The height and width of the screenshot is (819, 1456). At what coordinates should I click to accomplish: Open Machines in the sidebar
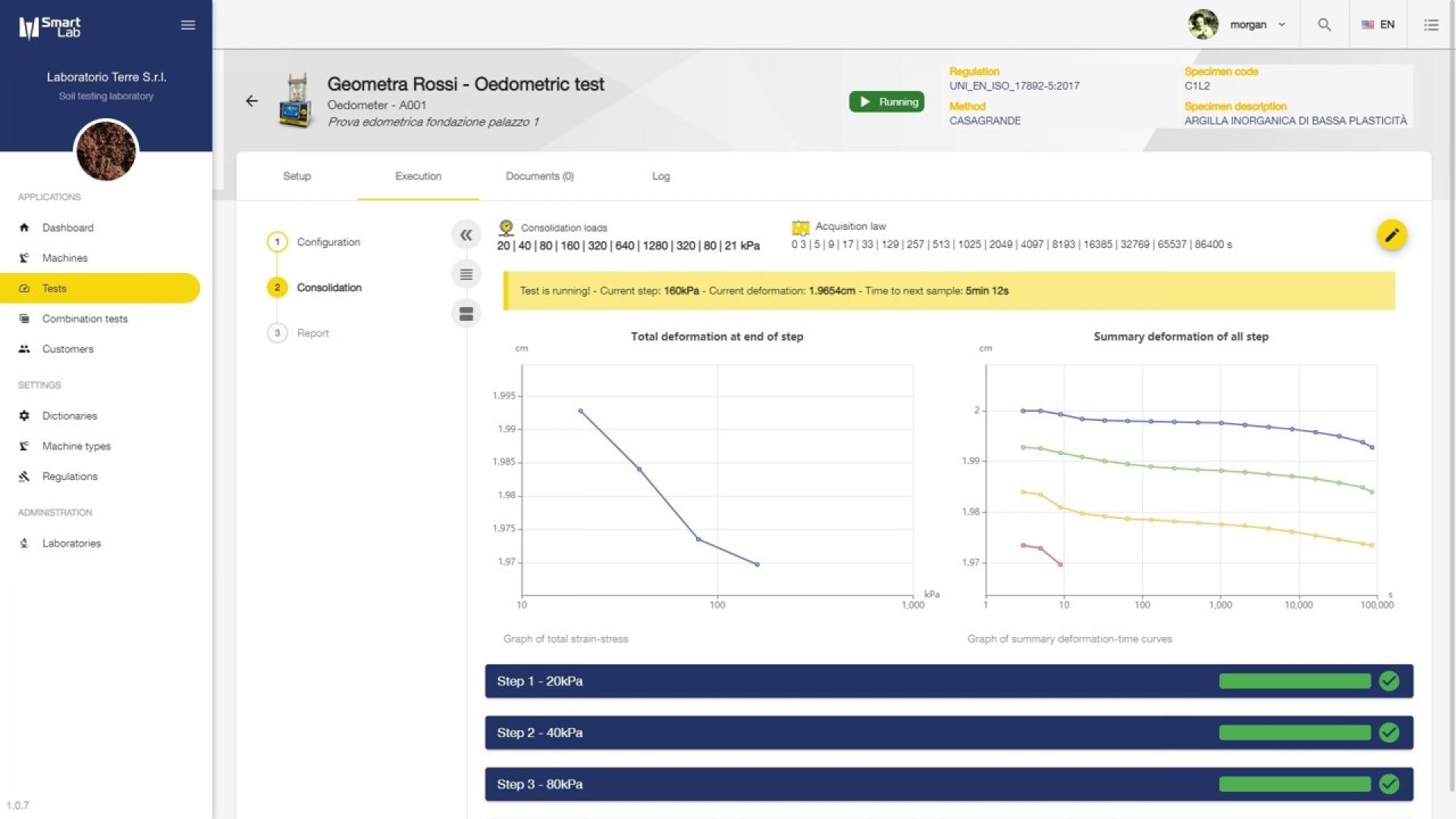pyautogui.click(x=64, y=258)
